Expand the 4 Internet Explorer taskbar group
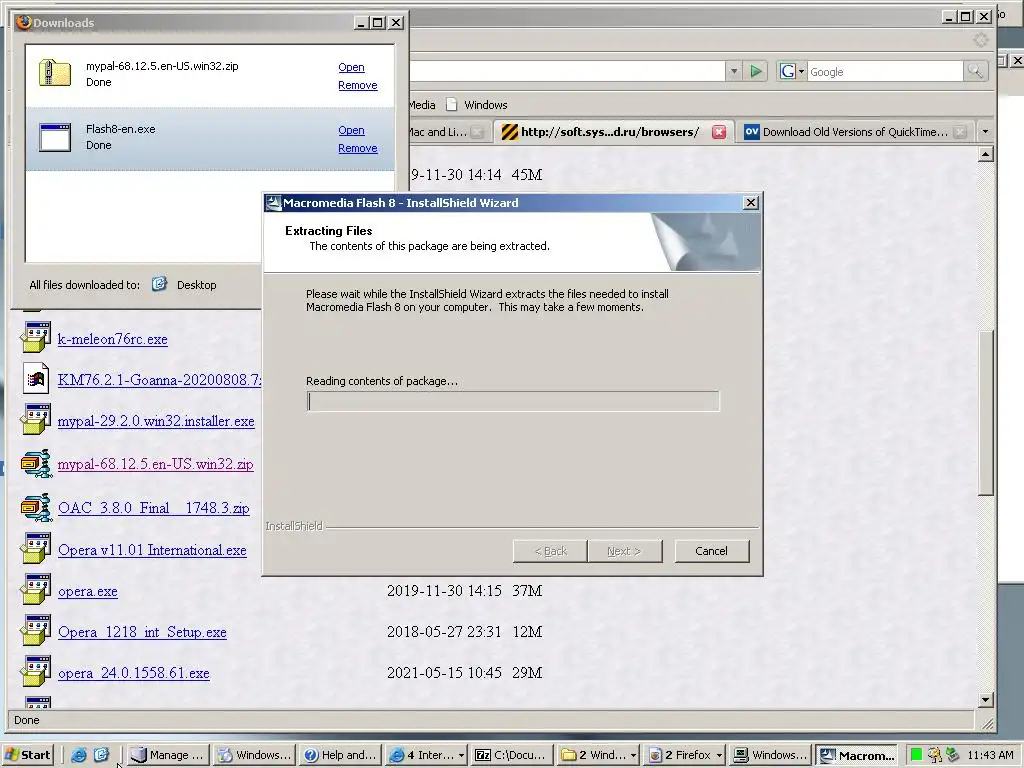1024x768 pixels. pos(461,755)
